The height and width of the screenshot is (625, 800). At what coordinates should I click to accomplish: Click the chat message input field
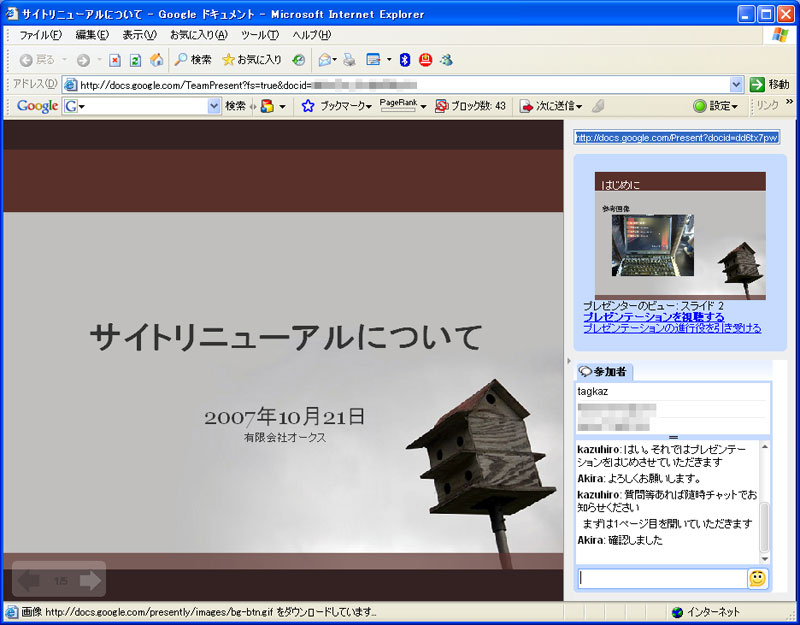point(661,578)
